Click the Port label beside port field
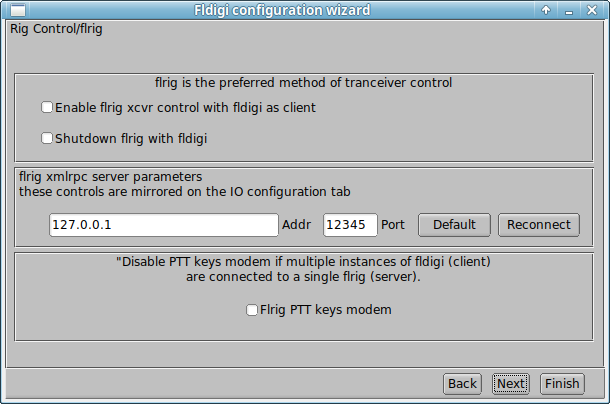The height and width of the screenshot is (404, 610). point(393,225)
